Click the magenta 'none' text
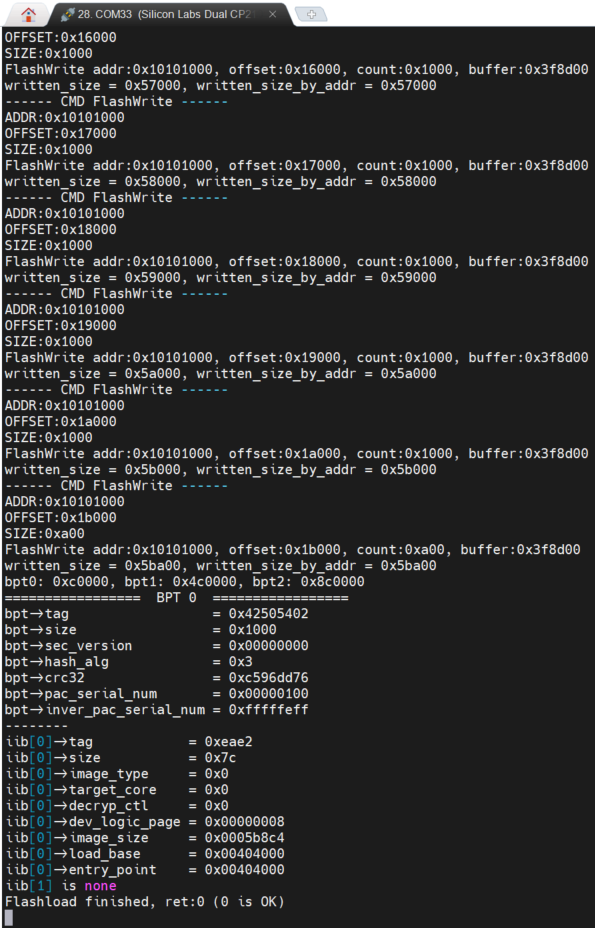Viewport: 595px width, 928px height. click(x=100, y=886)
